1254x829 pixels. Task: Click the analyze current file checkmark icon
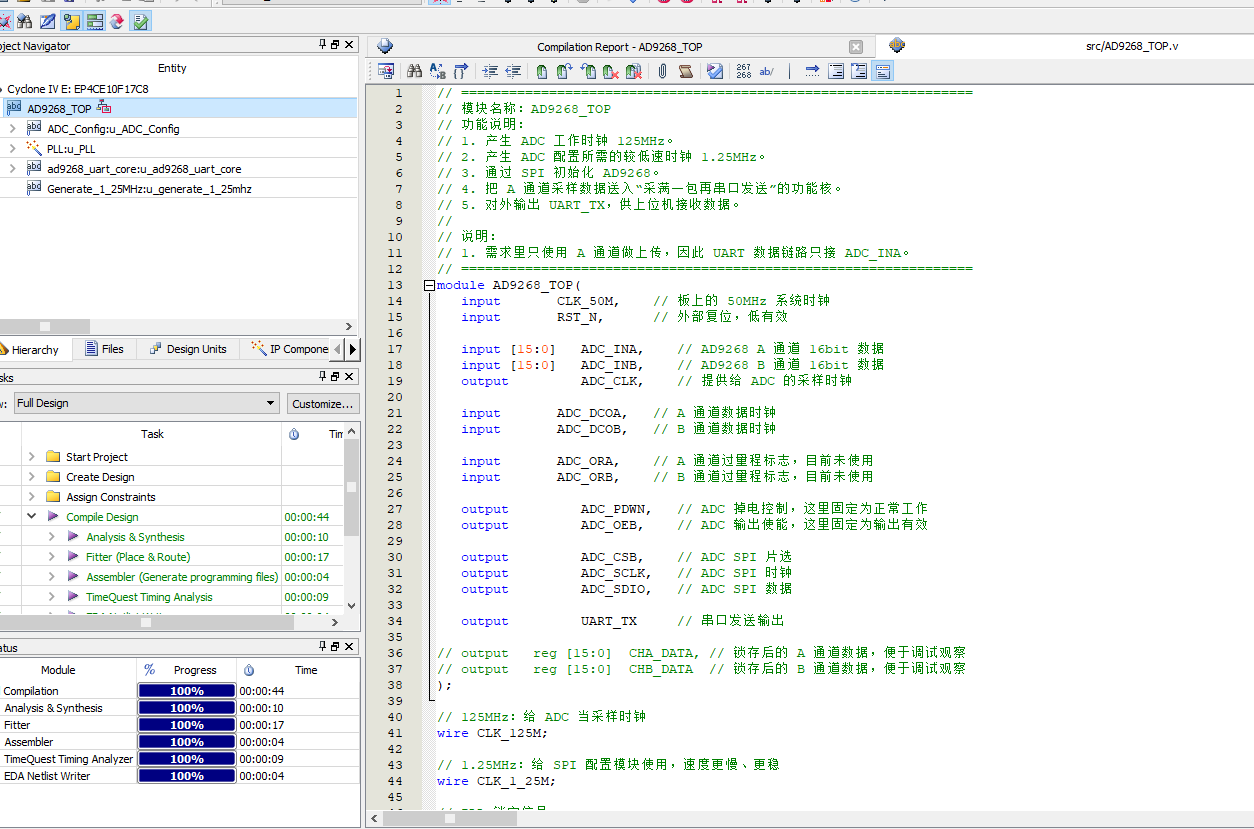715,71
